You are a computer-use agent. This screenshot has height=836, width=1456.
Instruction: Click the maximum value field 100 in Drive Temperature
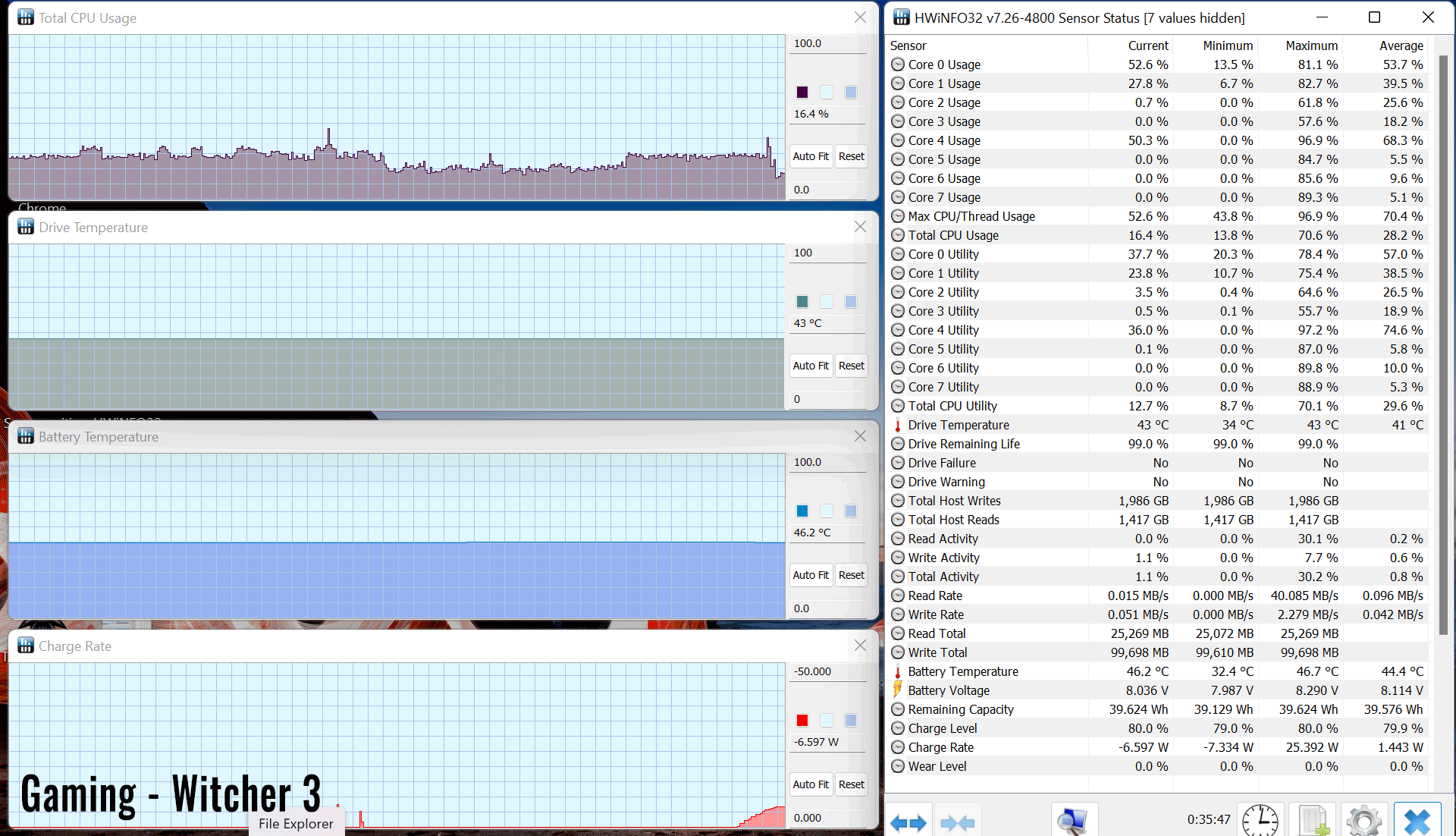827,253
